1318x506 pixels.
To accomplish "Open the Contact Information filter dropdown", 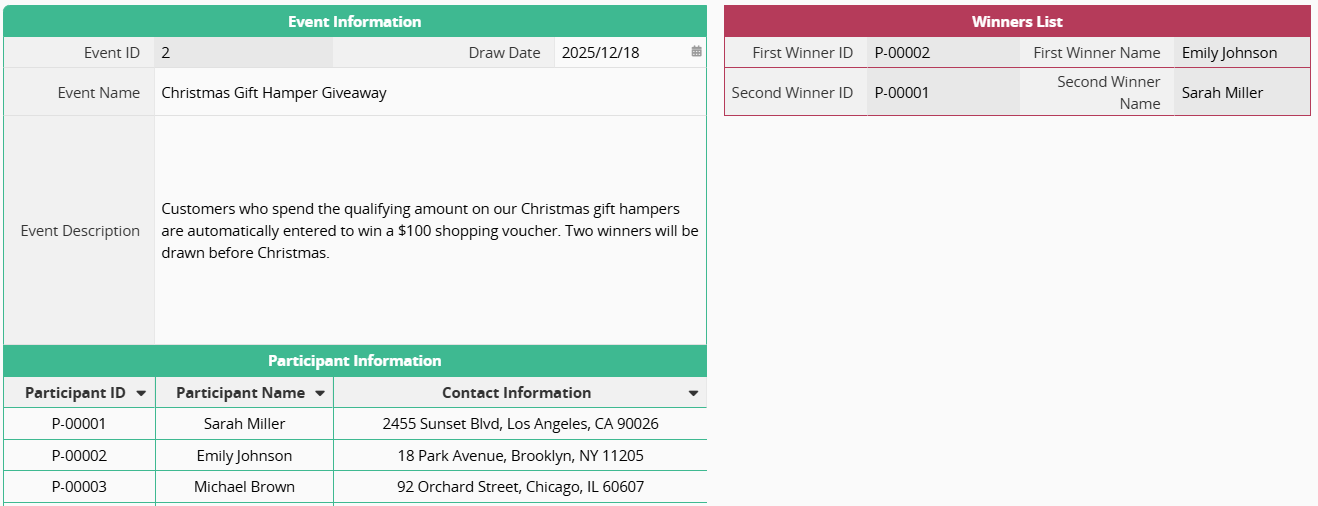I will click(693, 393).
